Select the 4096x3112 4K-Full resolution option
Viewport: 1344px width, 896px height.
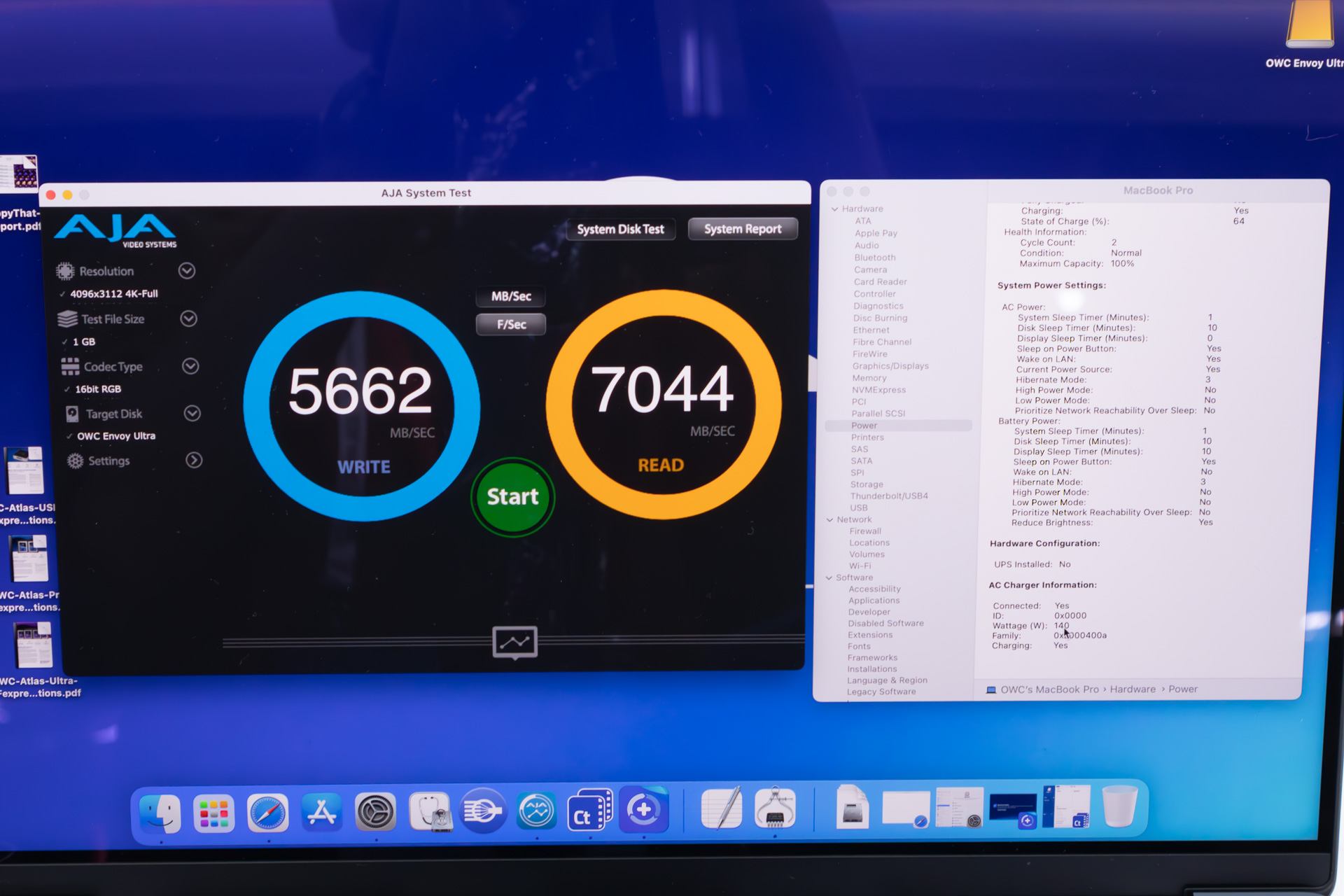tap(113, 294)
